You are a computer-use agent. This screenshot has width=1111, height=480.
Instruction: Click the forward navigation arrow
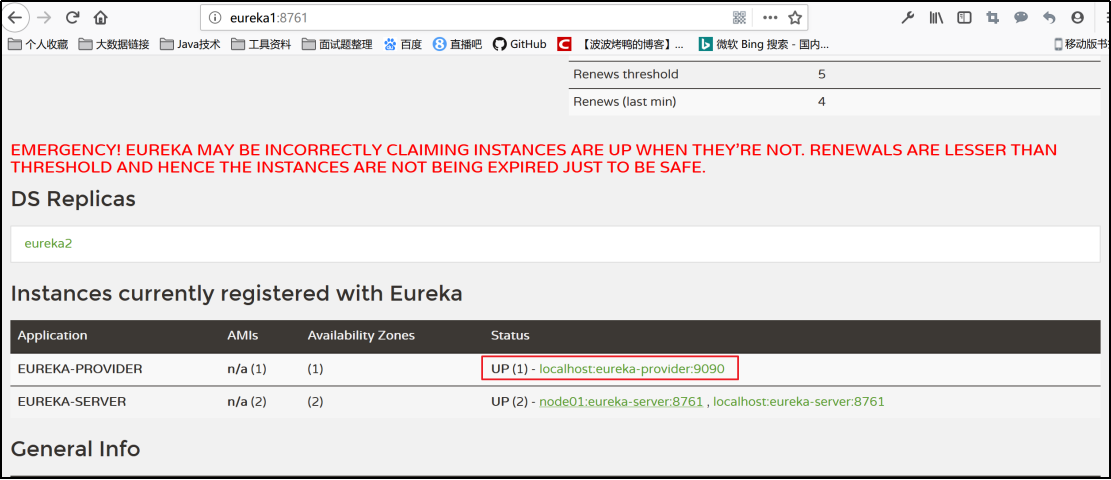[x=43, y=17]
